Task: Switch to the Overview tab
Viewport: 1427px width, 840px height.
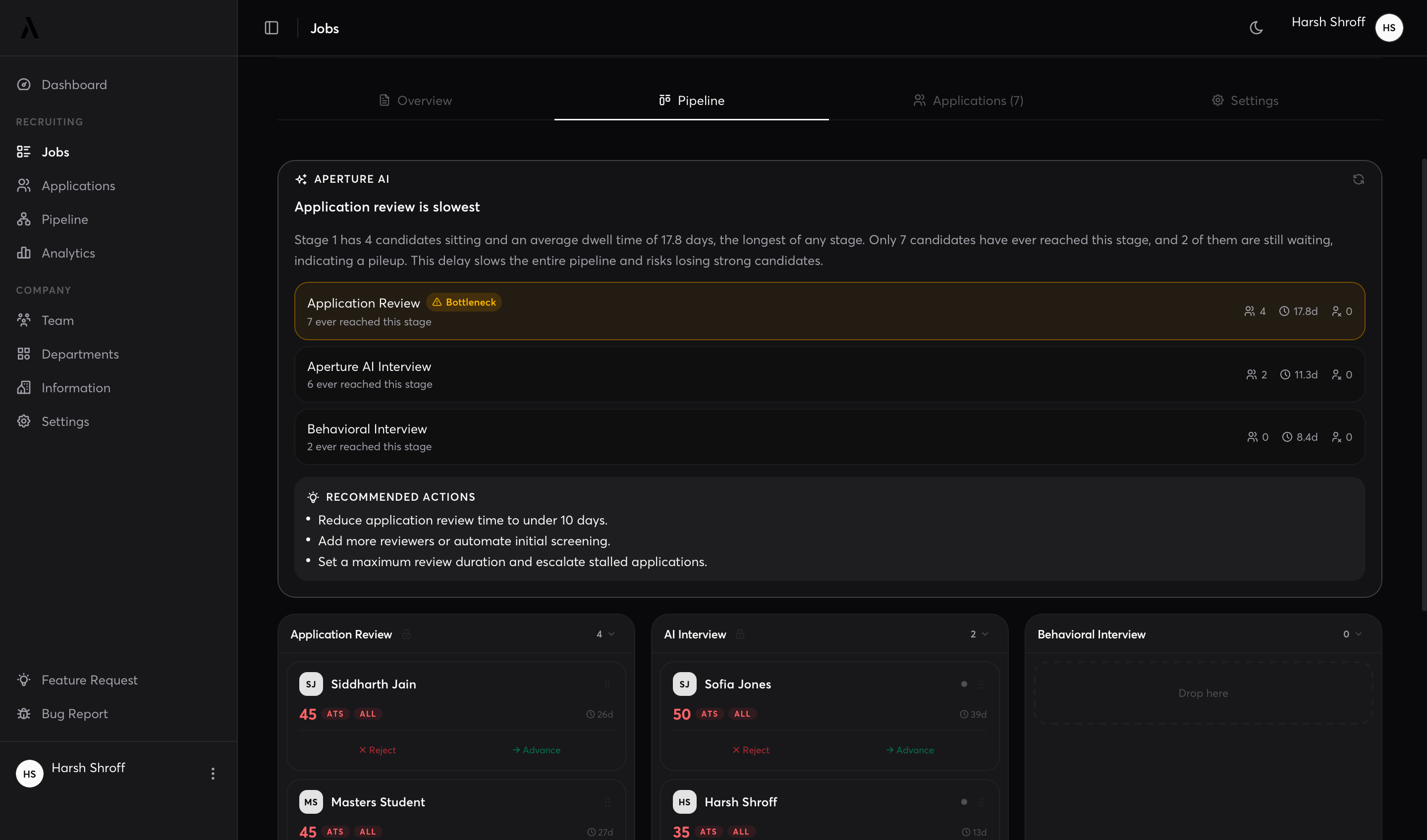Action: point(416,100)
